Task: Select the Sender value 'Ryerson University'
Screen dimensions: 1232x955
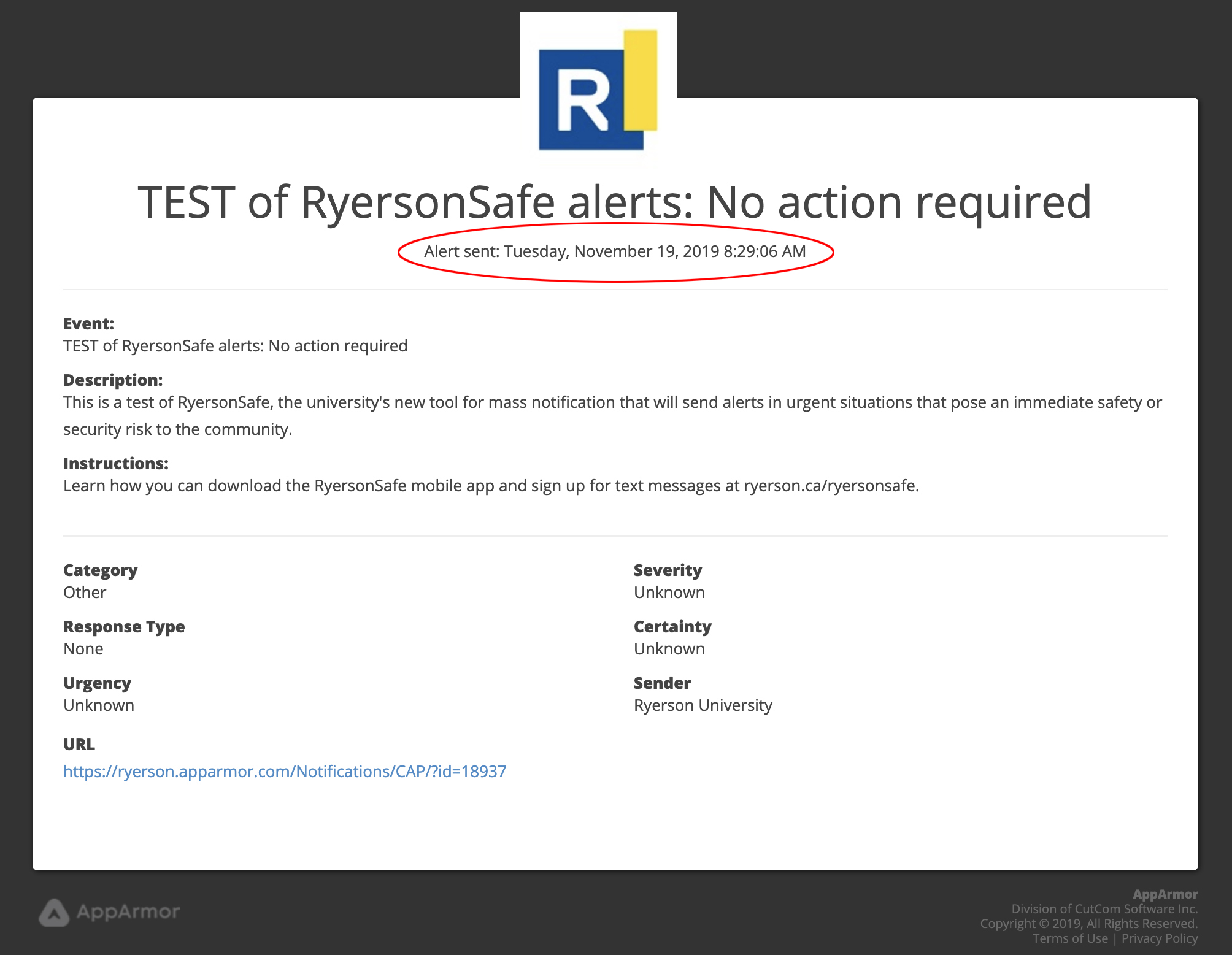Action: pyautogui.click(x=703, y=705)
